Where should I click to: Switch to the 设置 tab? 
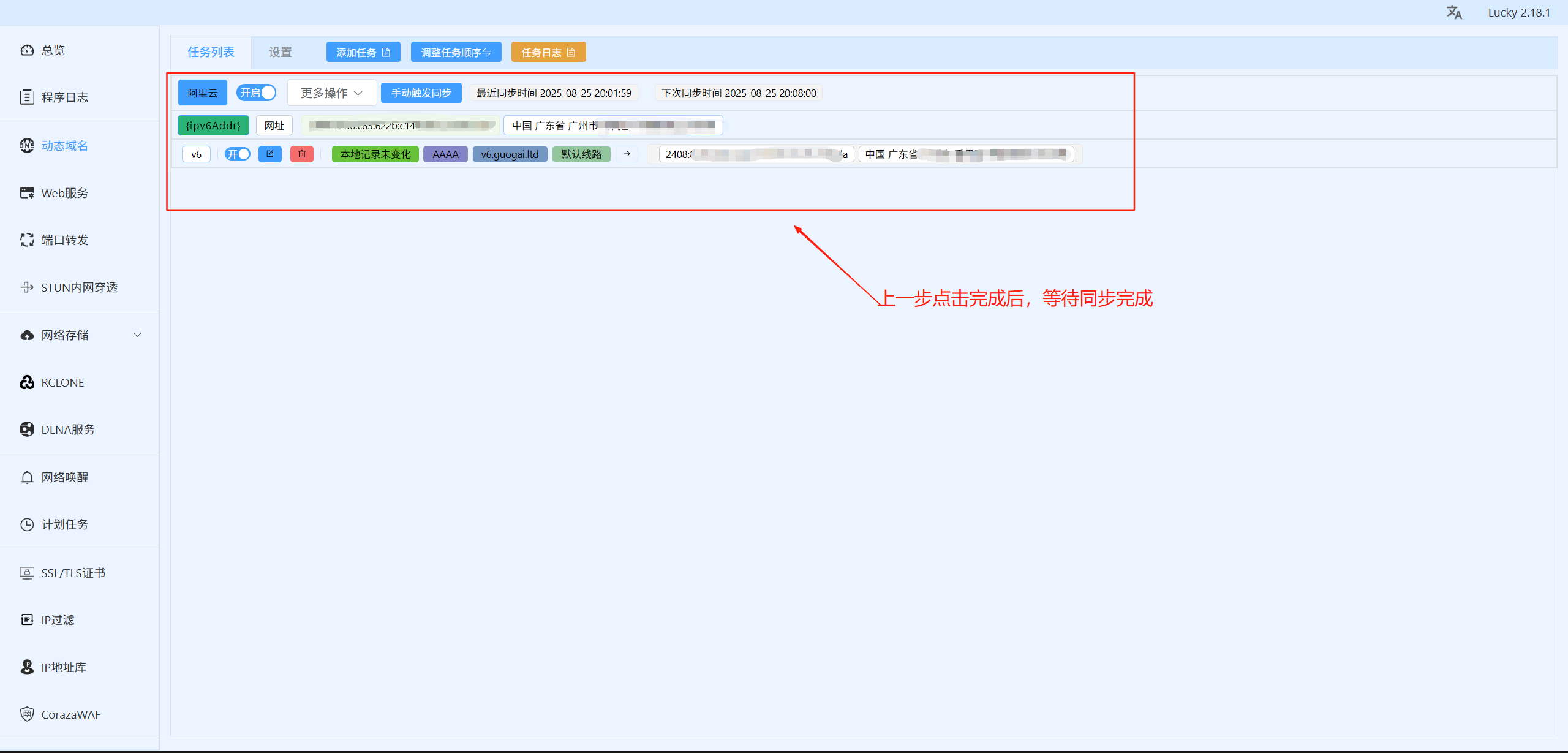coord(281,52)
